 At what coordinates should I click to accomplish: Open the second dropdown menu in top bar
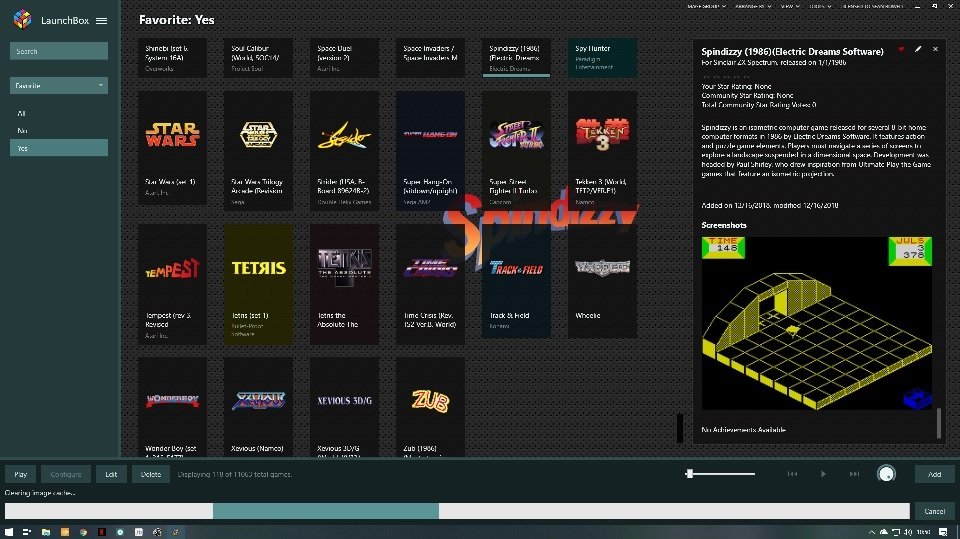(752, 6)
